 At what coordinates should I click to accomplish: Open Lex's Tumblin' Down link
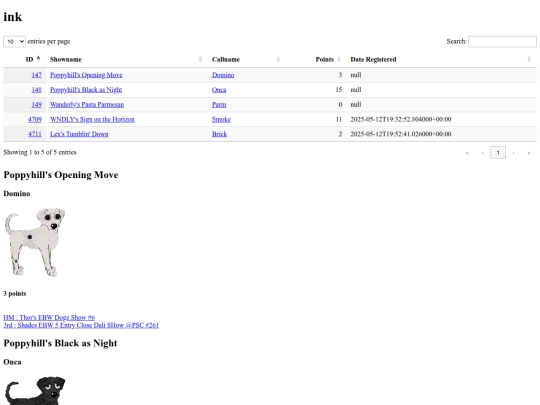pos(79,134)
